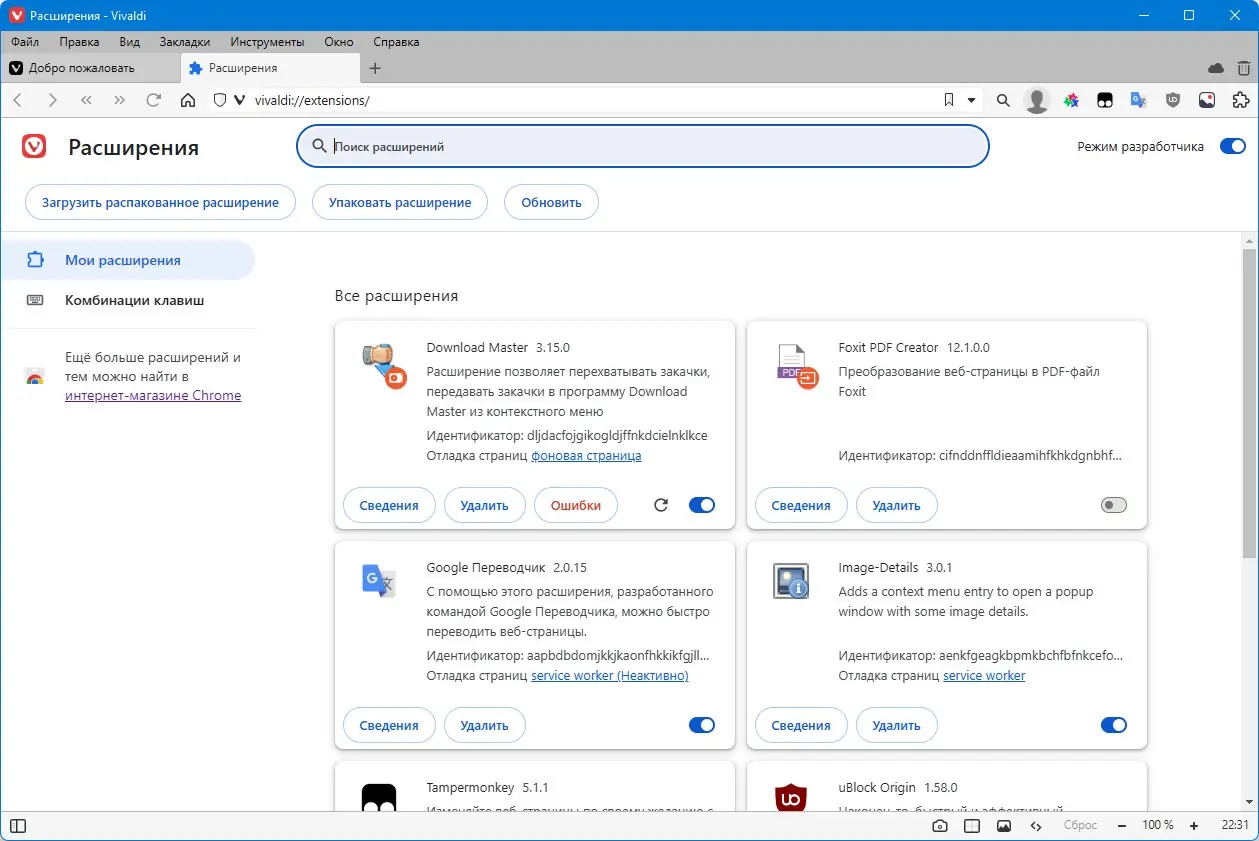1259x841 pixels.
Task: Open Комбинации клавиш in sidebar
Action: click(x=128, y=300)
